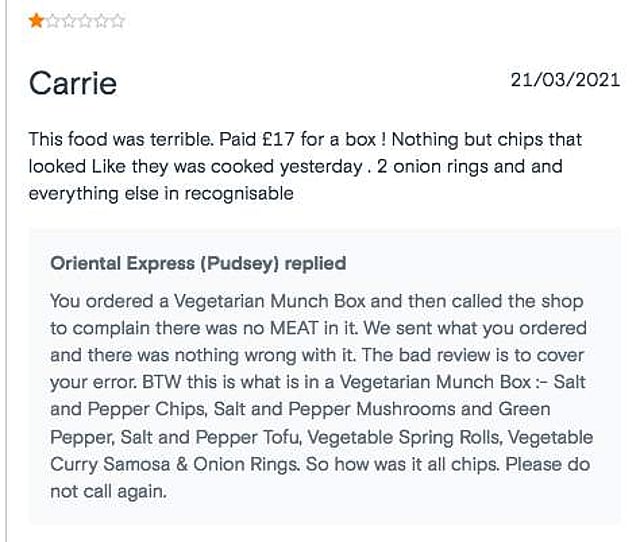Image resolution: width=640 pixels, height=542 pixels.
Task: Click 'Please do not call again' sentence
Action: (320, 478)
